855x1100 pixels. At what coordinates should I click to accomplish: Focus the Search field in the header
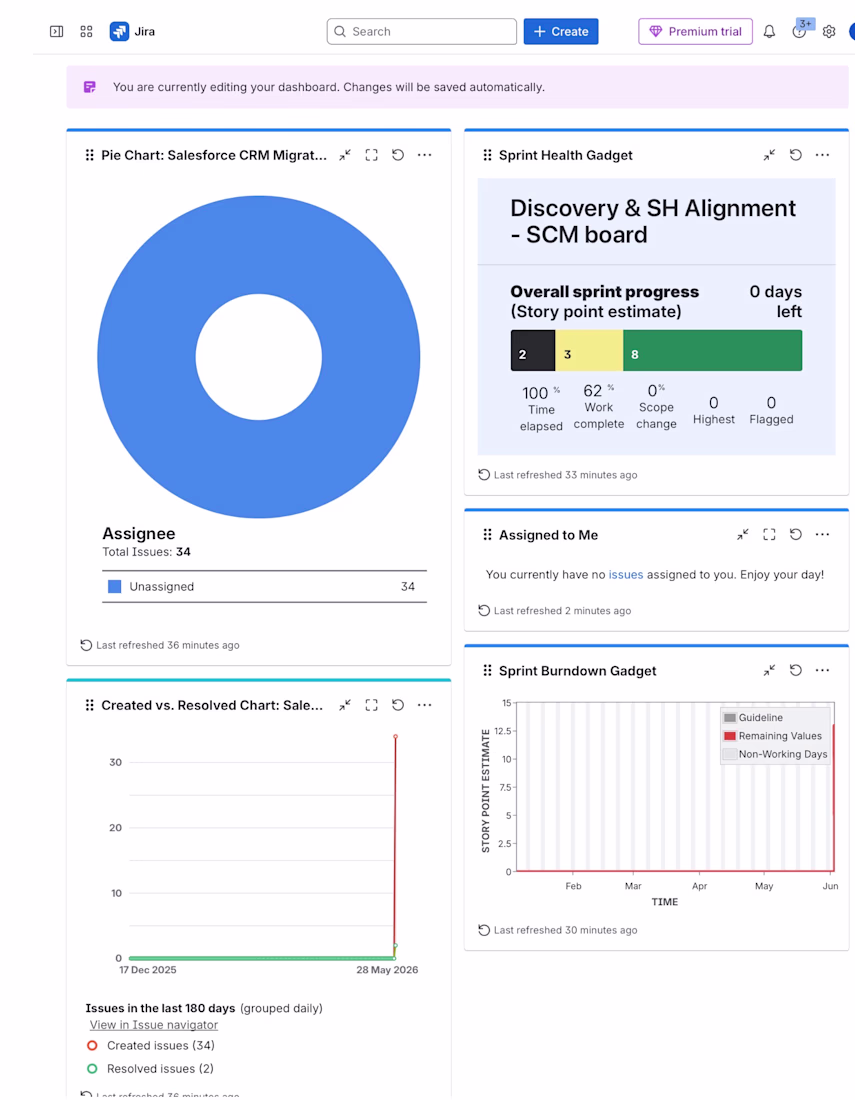pos(422,32)
